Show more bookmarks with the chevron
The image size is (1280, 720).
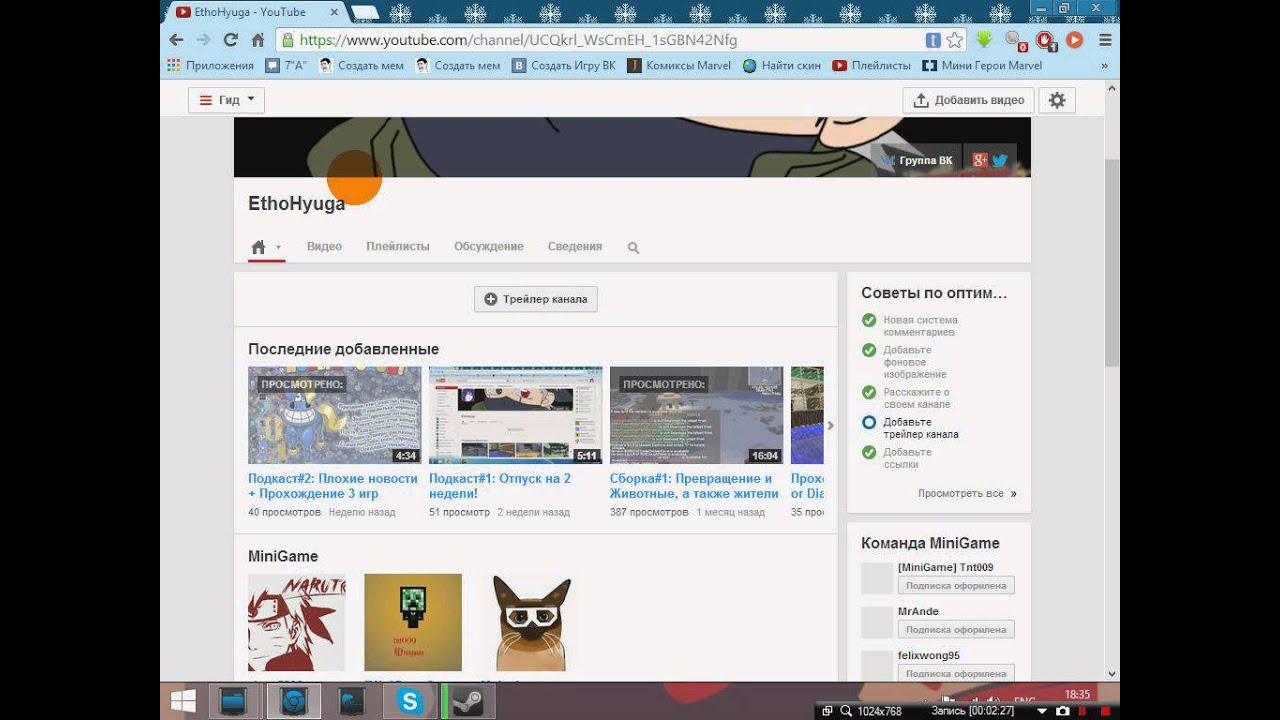(x=1104, y=66)
